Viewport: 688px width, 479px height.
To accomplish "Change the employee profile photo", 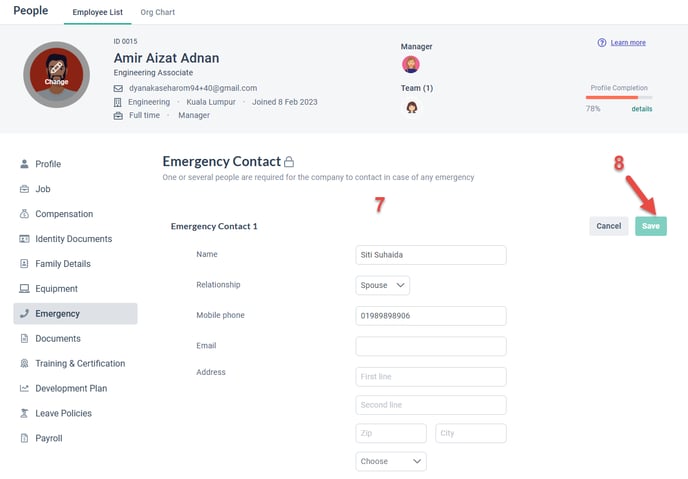I will 57,75.
